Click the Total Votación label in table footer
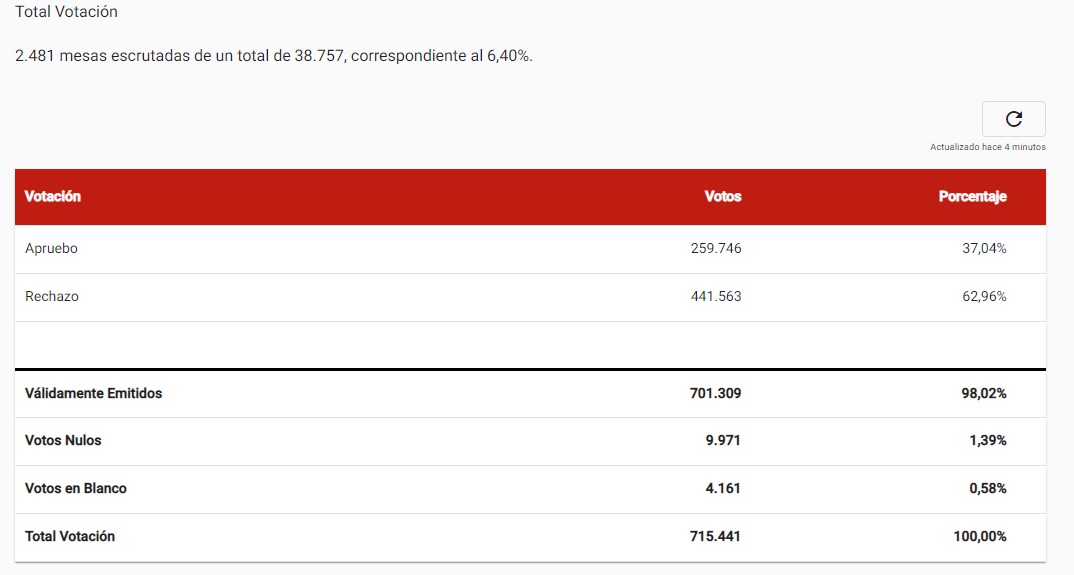This screenshot has height=575, width=1074. point(70,537)
